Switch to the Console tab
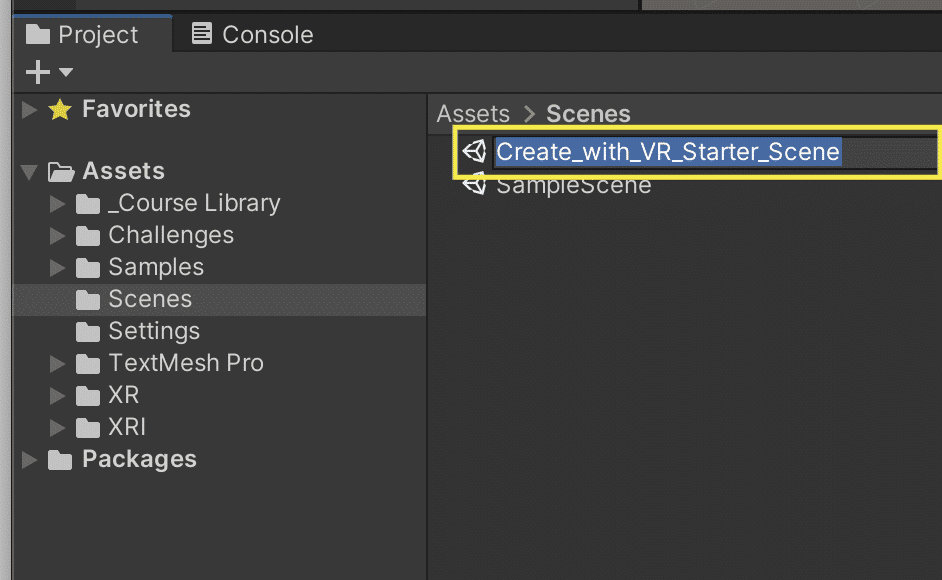942x580 pixels. [x=252, y=34]
